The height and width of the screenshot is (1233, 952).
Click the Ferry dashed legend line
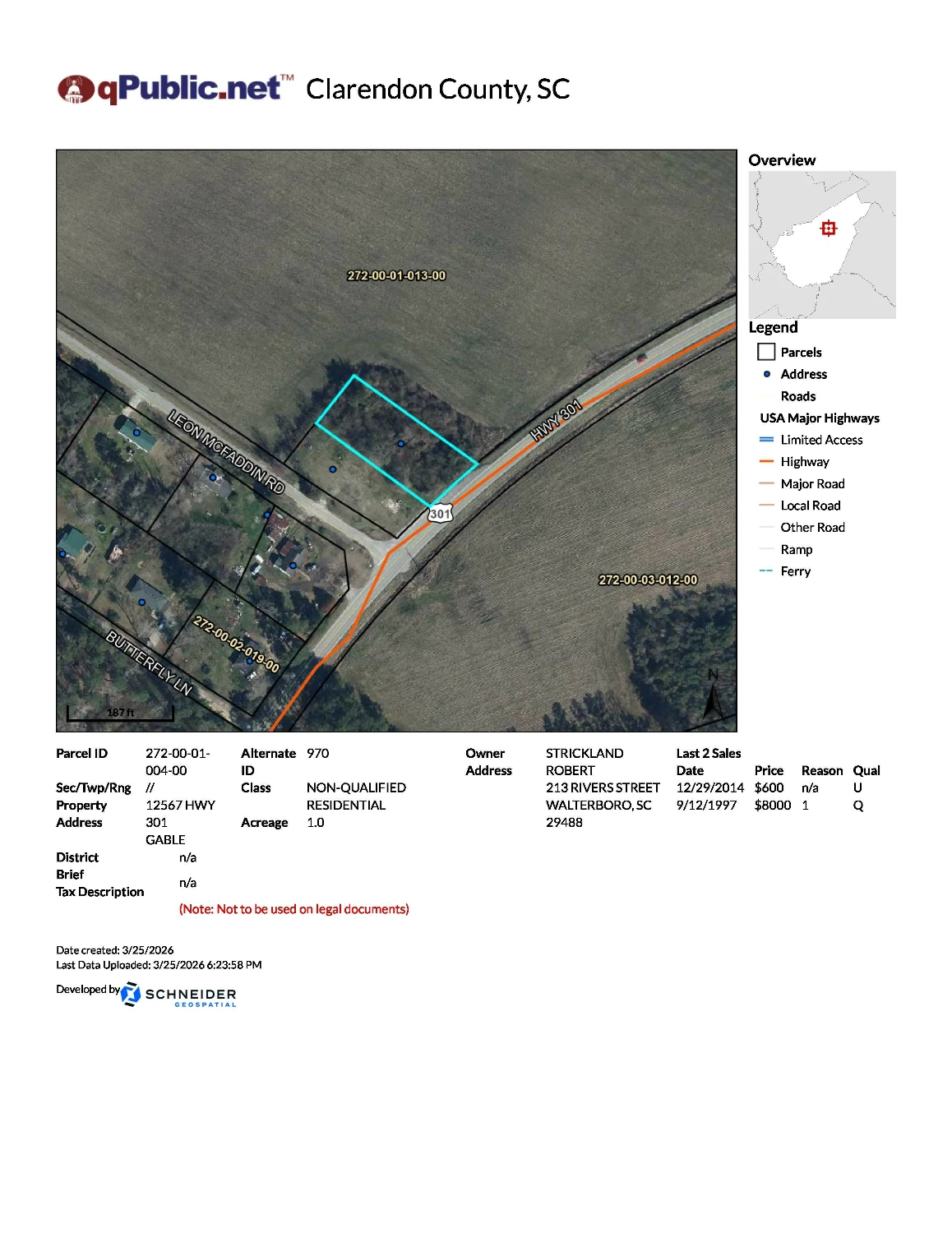point(766,571)
